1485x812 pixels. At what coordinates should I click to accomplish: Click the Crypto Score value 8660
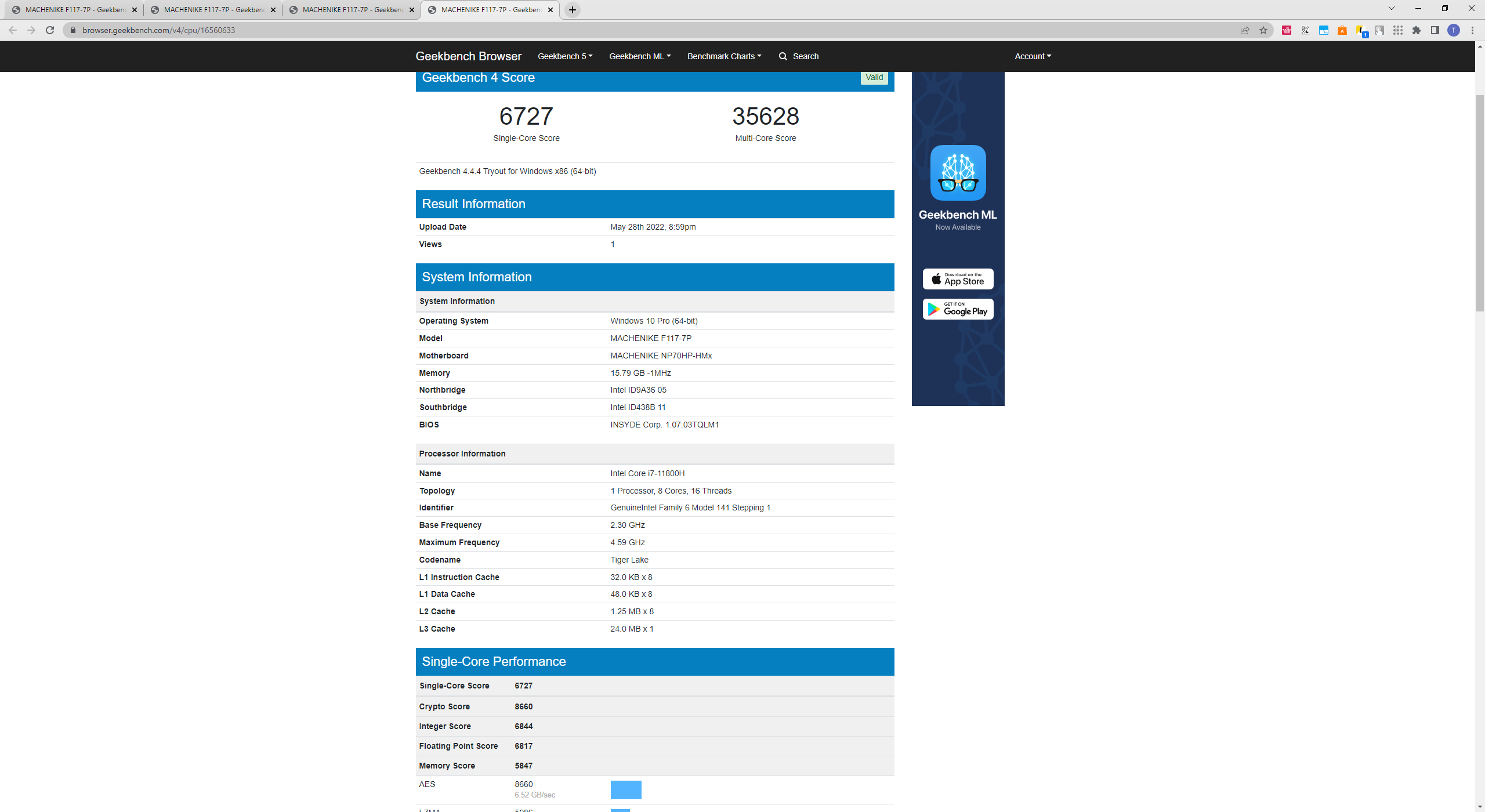(x=524, y=706)
